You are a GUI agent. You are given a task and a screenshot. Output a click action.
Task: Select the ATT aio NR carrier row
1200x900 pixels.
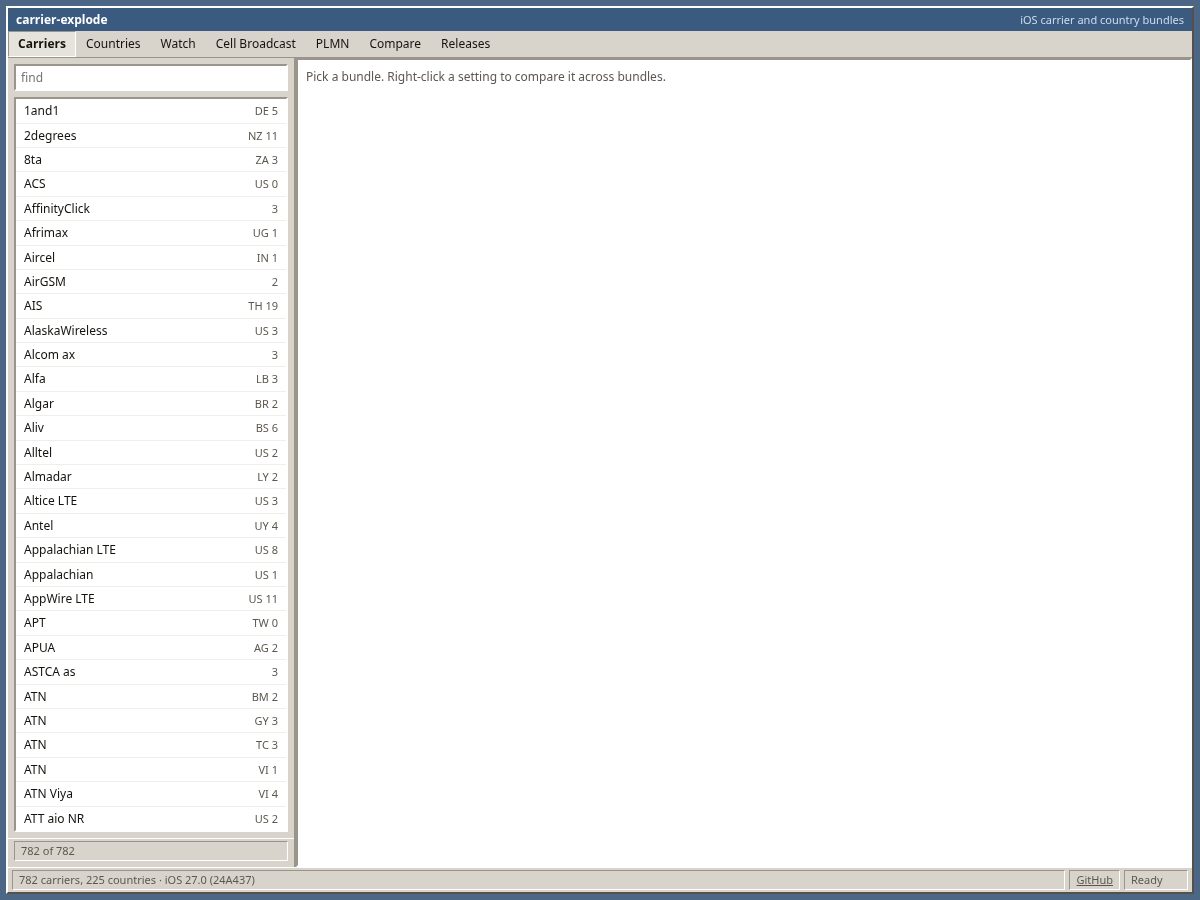151,819
